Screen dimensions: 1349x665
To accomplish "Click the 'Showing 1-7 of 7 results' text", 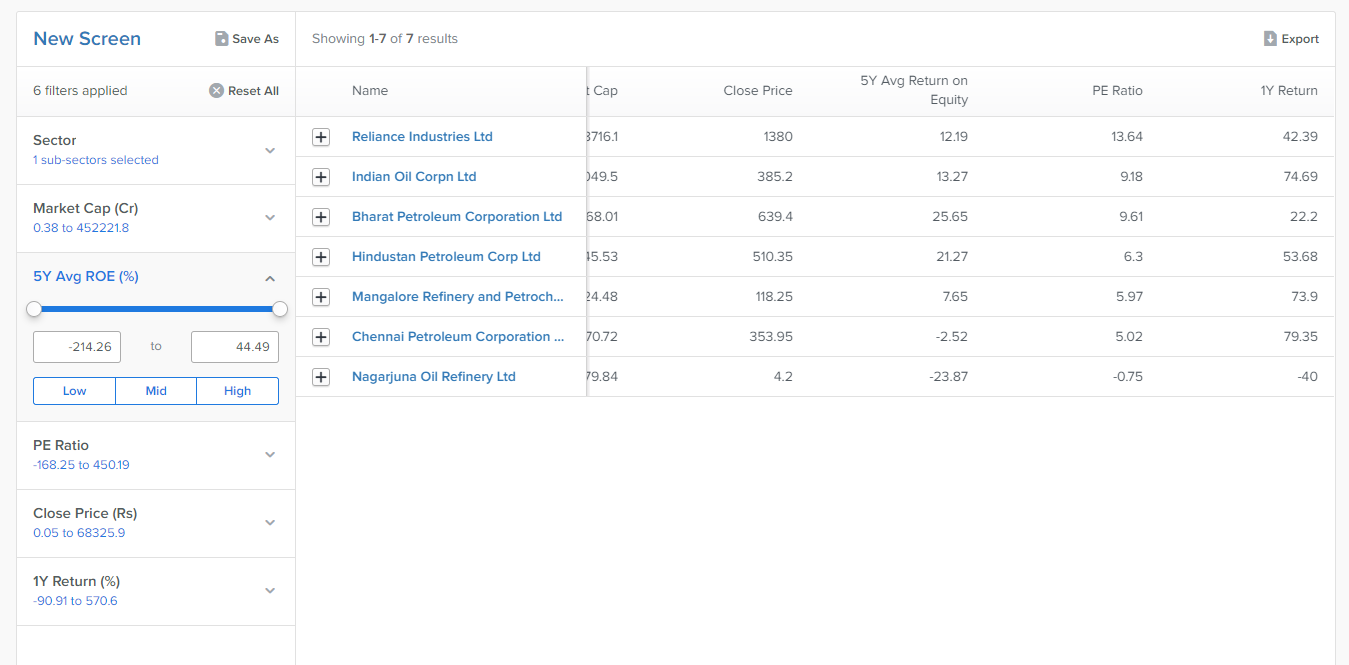I will (385, 39).
